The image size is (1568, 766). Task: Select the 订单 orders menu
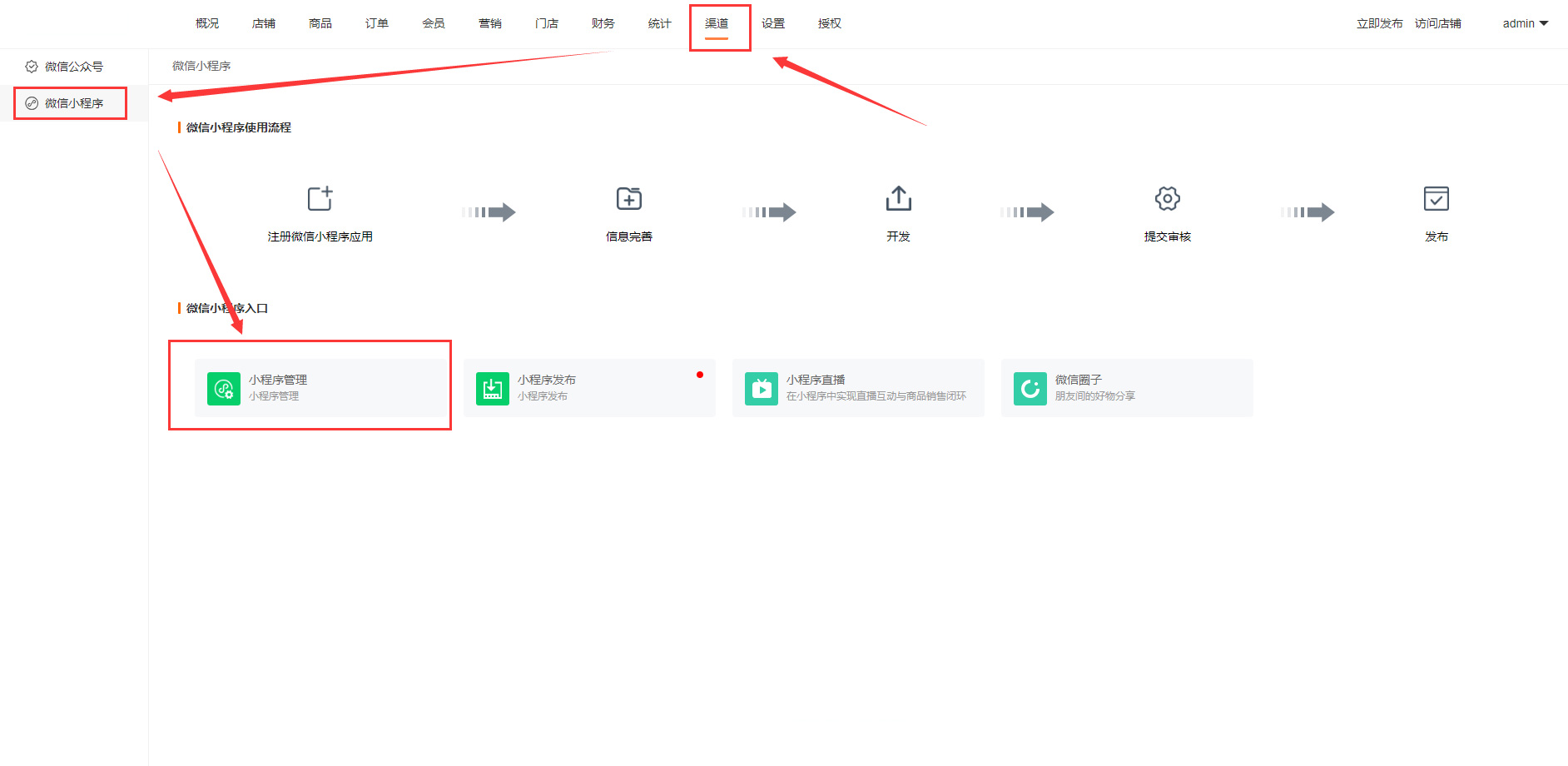click(377, 23)
